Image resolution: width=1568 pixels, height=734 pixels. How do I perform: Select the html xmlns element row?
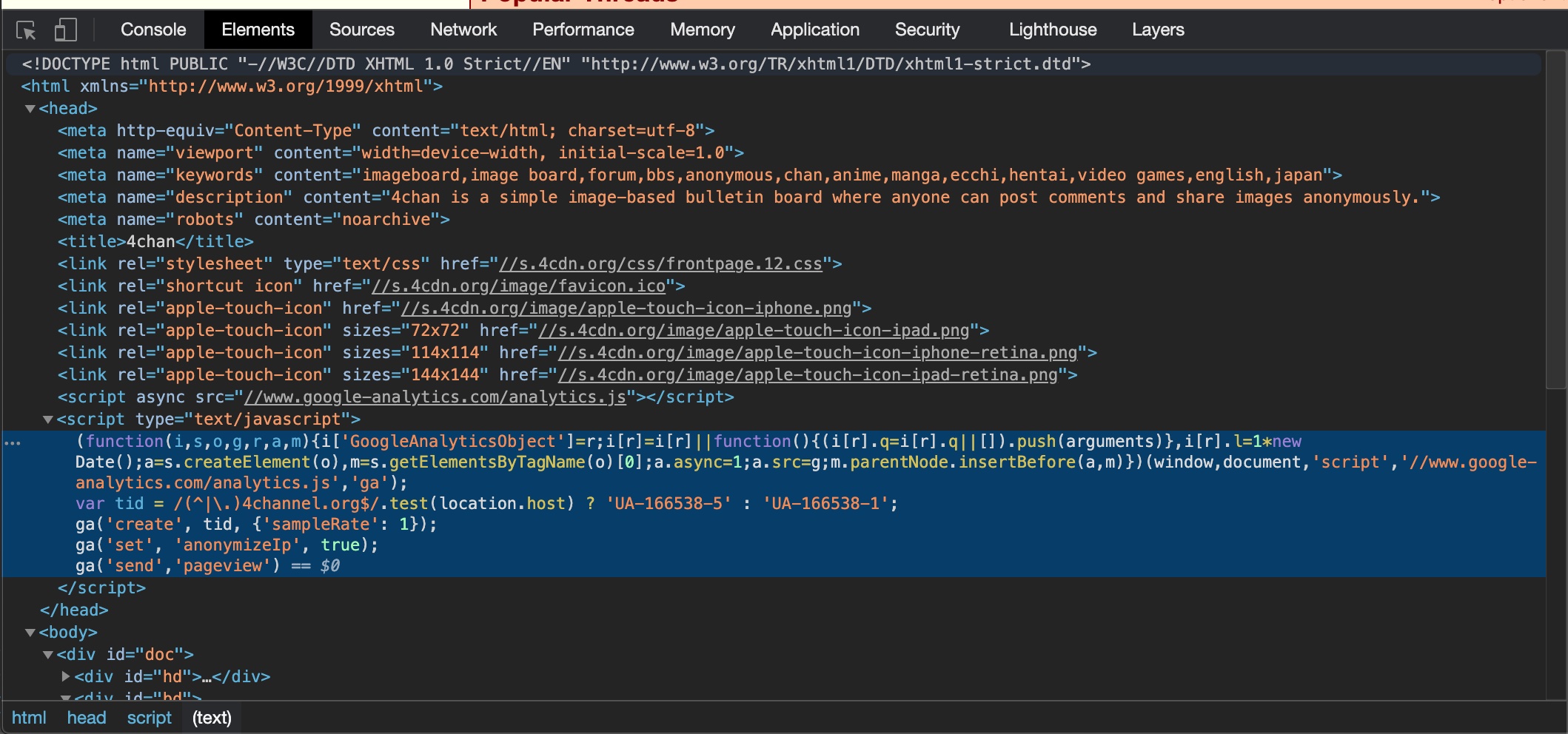click(774, 87)
